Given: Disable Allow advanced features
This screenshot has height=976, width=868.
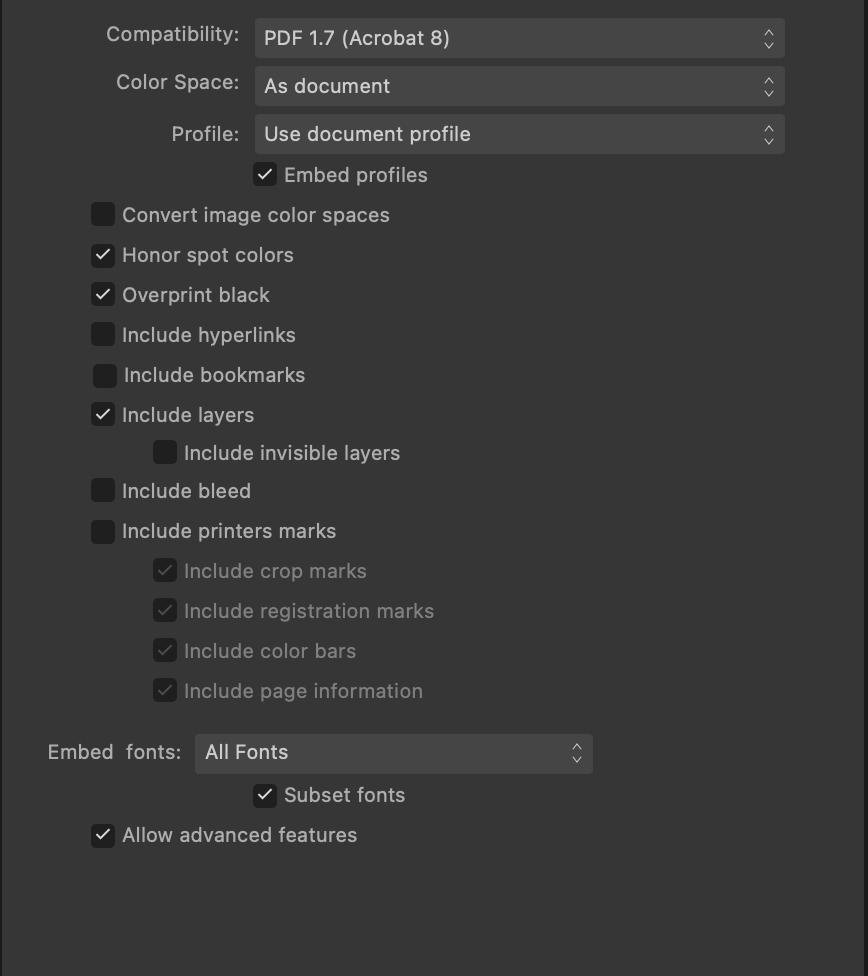Looking at the screenshot, I should point(103,835).
